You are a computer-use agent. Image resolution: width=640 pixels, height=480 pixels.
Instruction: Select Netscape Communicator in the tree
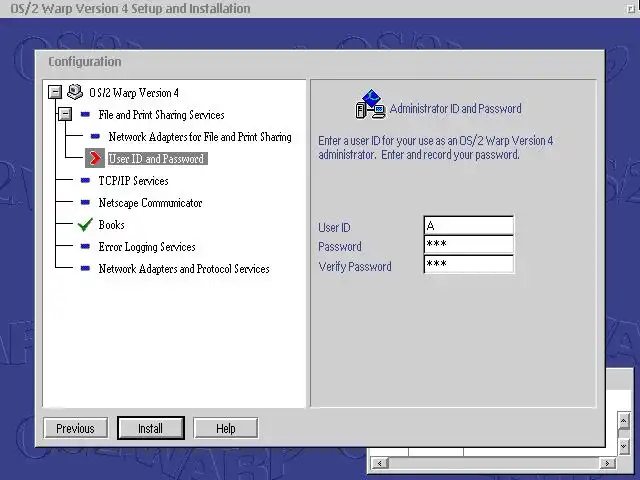(150, 203)
